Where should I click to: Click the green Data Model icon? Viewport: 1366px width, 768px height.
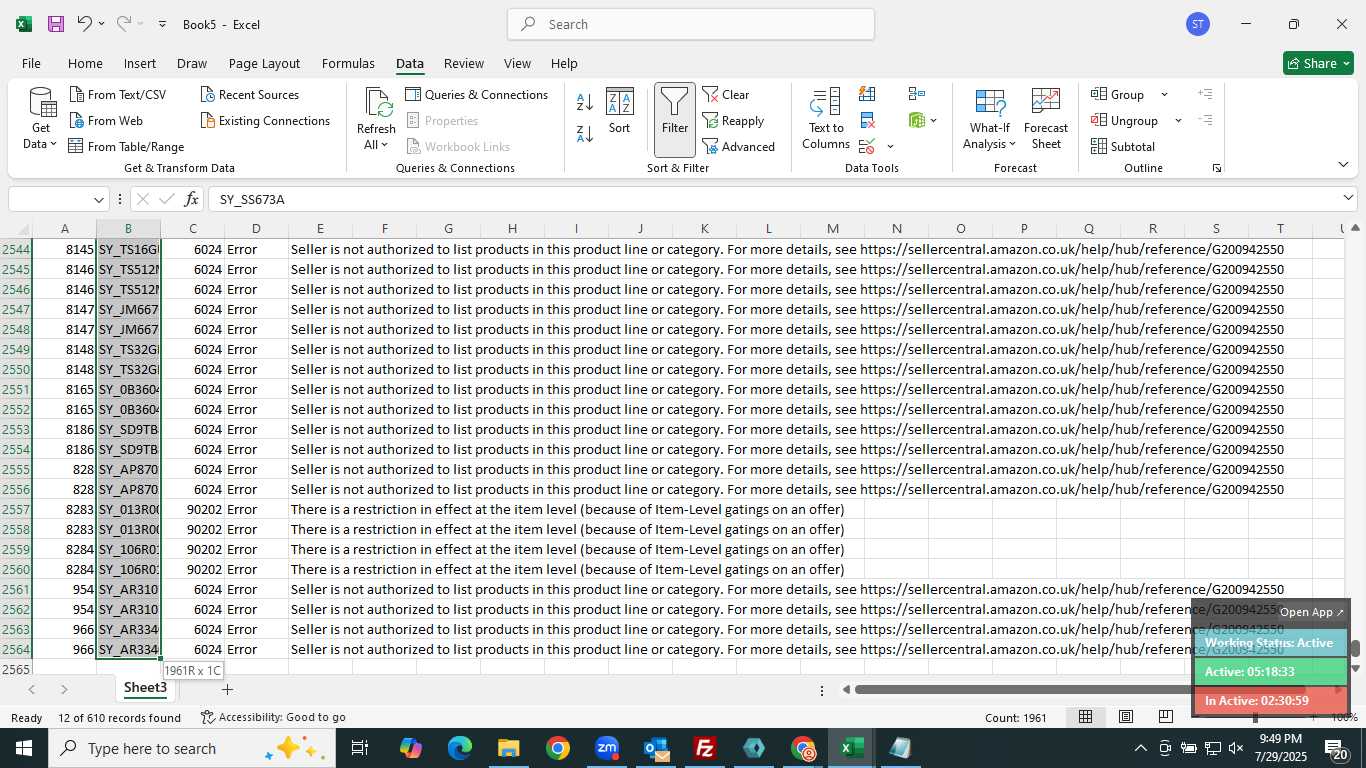coord(917,120)
